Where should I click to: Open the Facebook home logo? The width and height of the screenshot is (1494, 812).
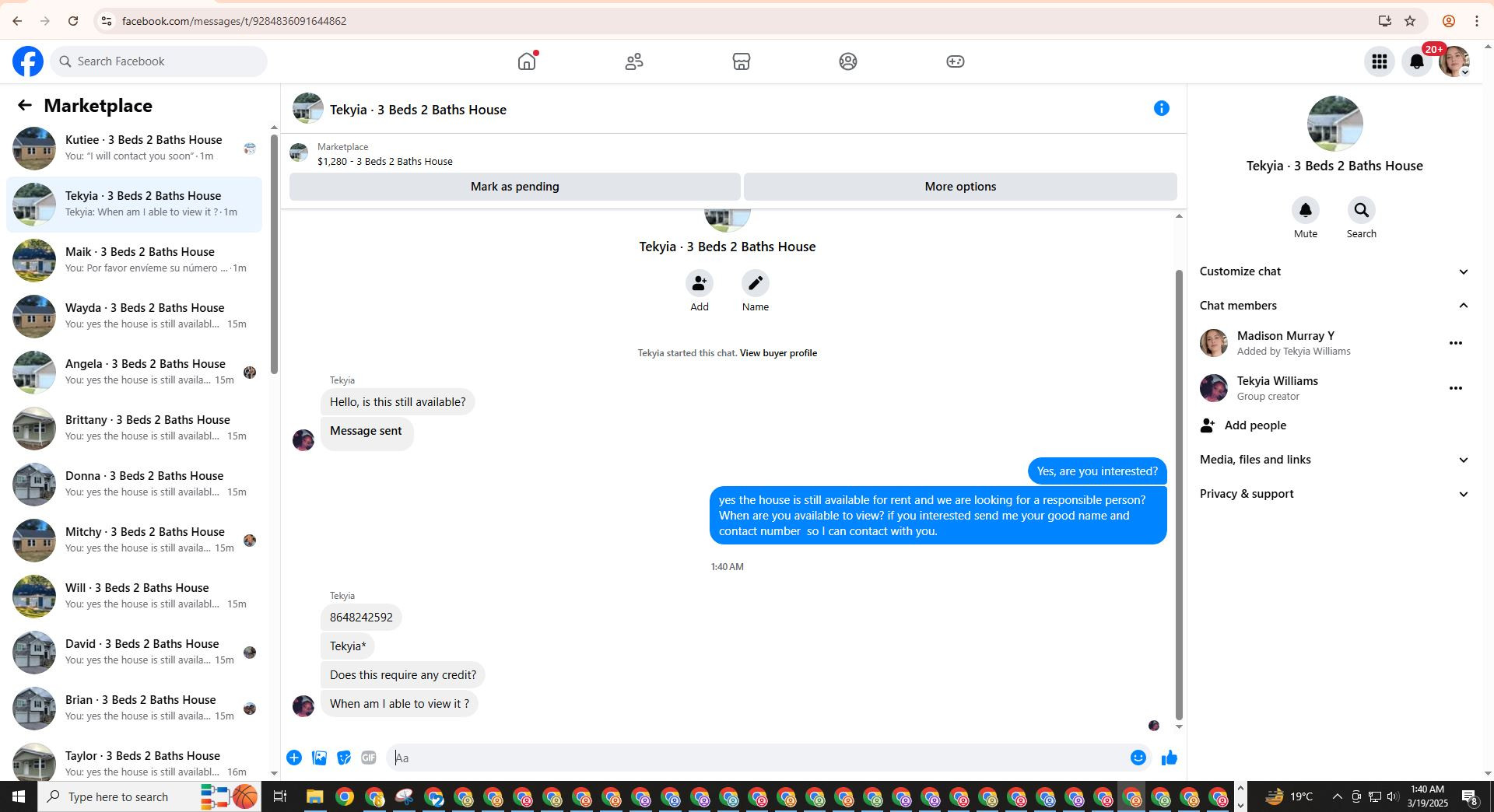(x=28, y=61)
